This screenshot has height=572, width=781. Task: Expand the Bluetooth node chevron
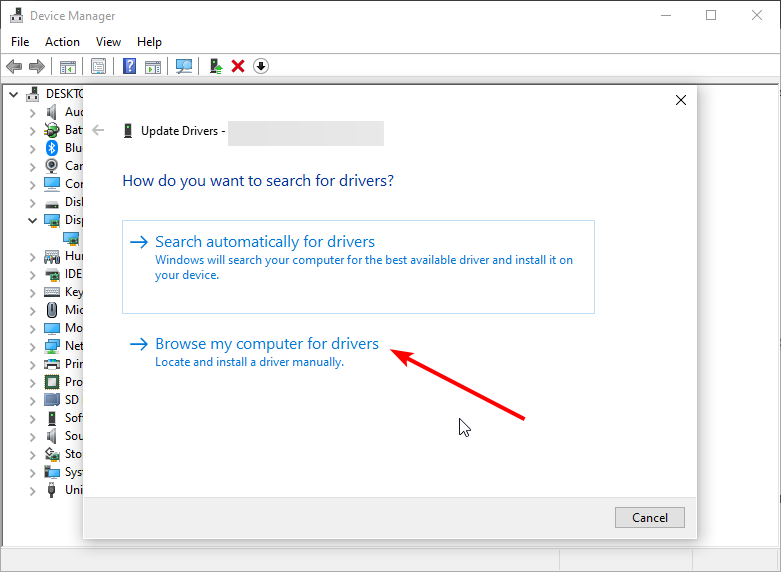coord(32,148)
